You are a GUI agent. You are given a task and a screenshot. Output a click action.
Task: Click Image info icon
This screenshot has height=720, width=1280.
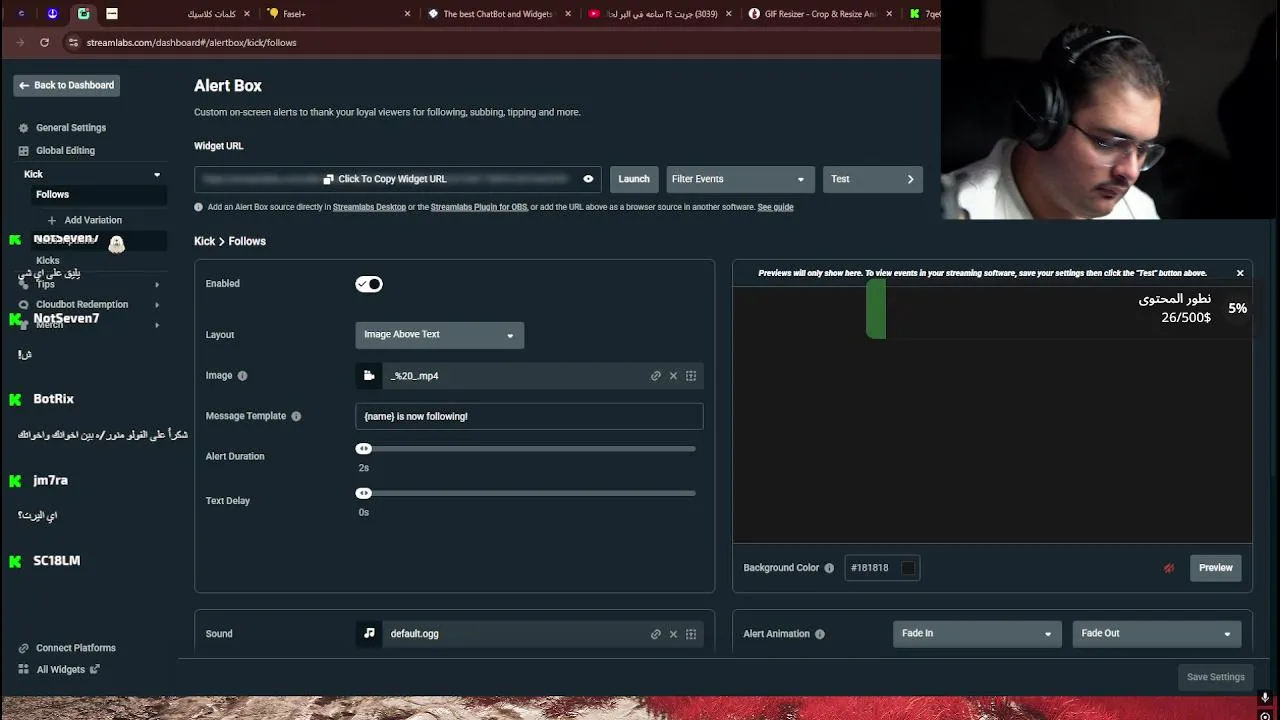point(242,376)
